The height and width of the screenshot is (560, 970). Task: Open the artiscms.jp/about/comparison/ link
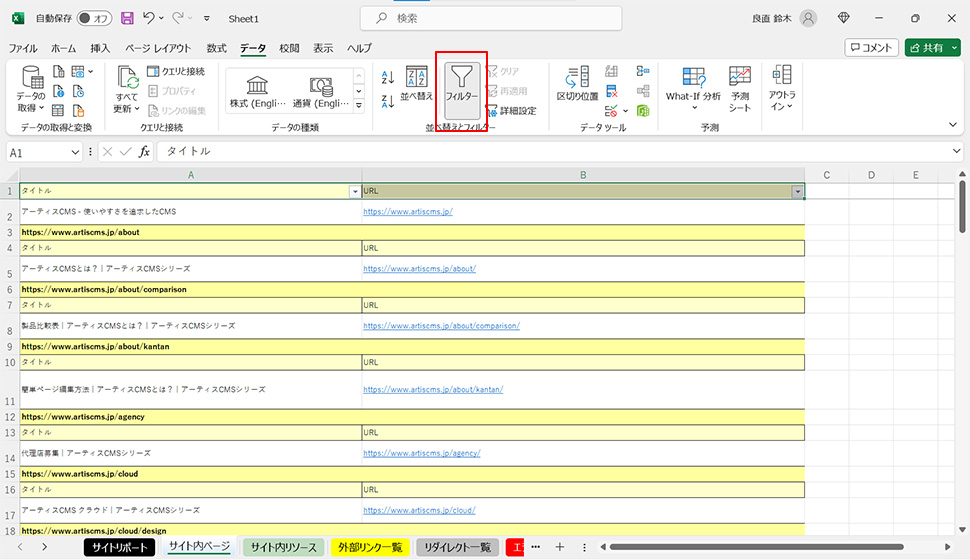(x=441, y=325)
